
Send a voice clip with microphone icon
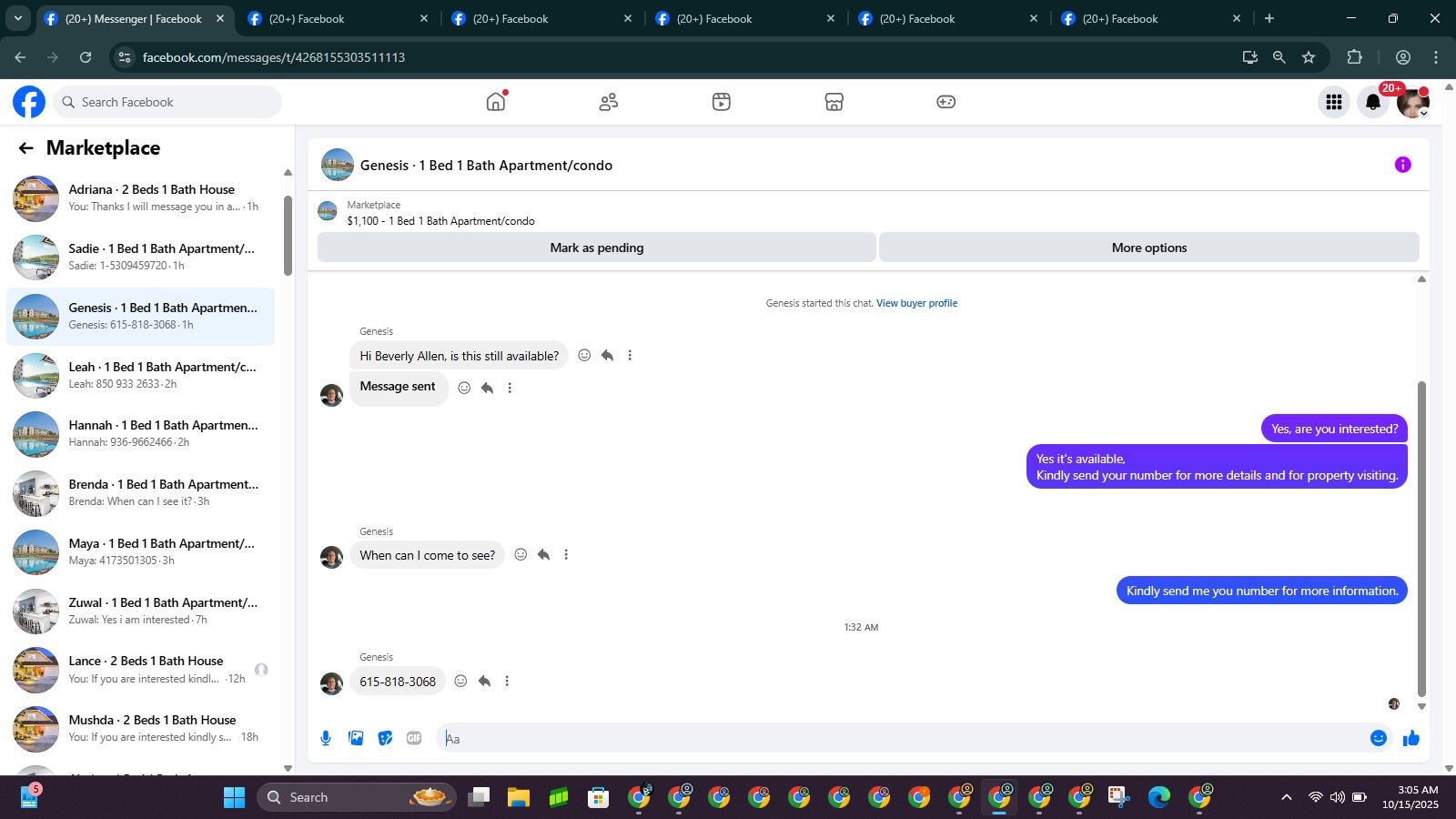(x=326, y=738)
